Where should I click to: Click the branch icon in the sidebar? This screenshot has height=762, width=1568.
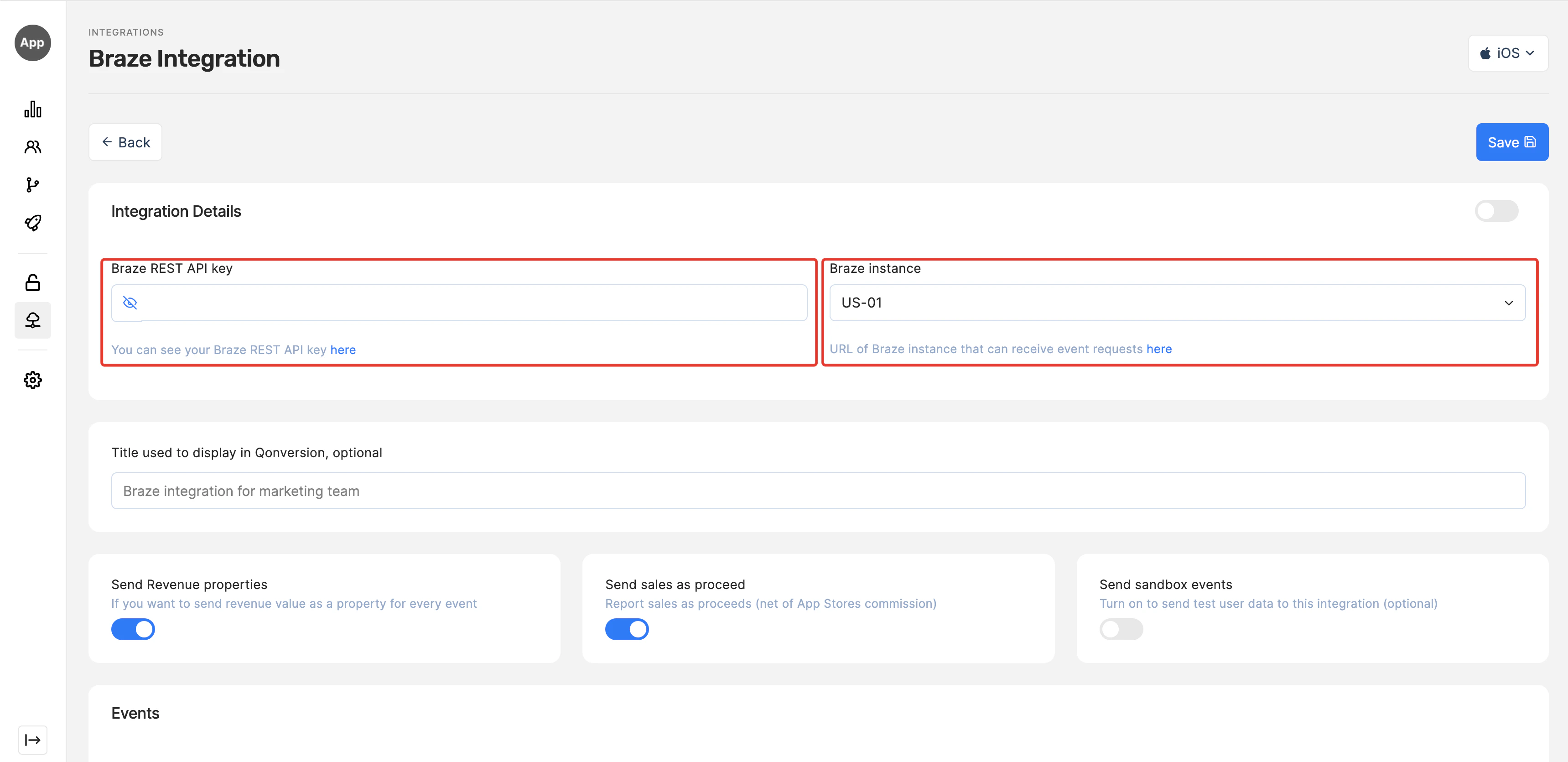coord(33,184)
